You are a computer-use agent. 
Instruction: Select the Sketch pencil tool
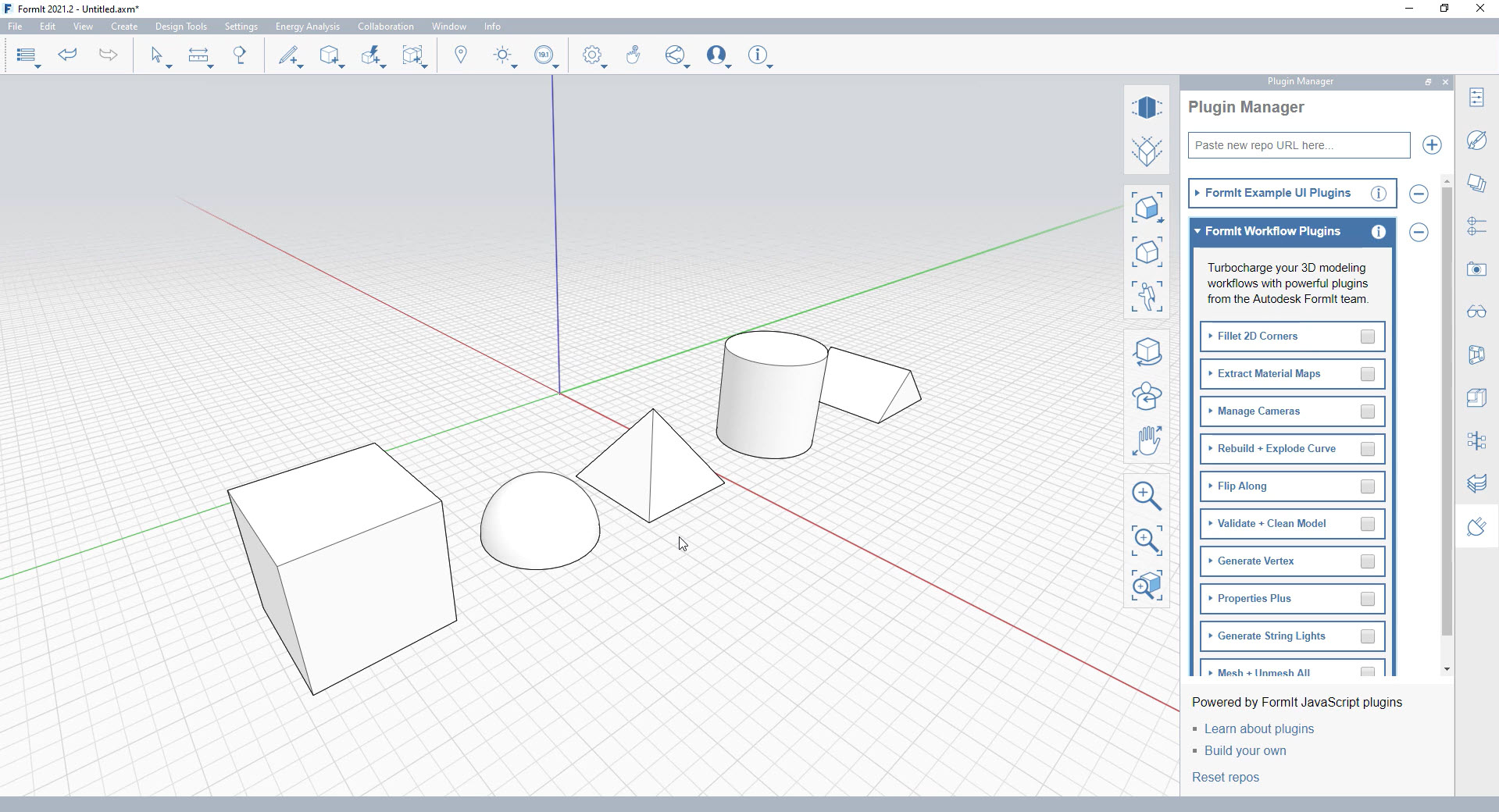pos(288,55)
